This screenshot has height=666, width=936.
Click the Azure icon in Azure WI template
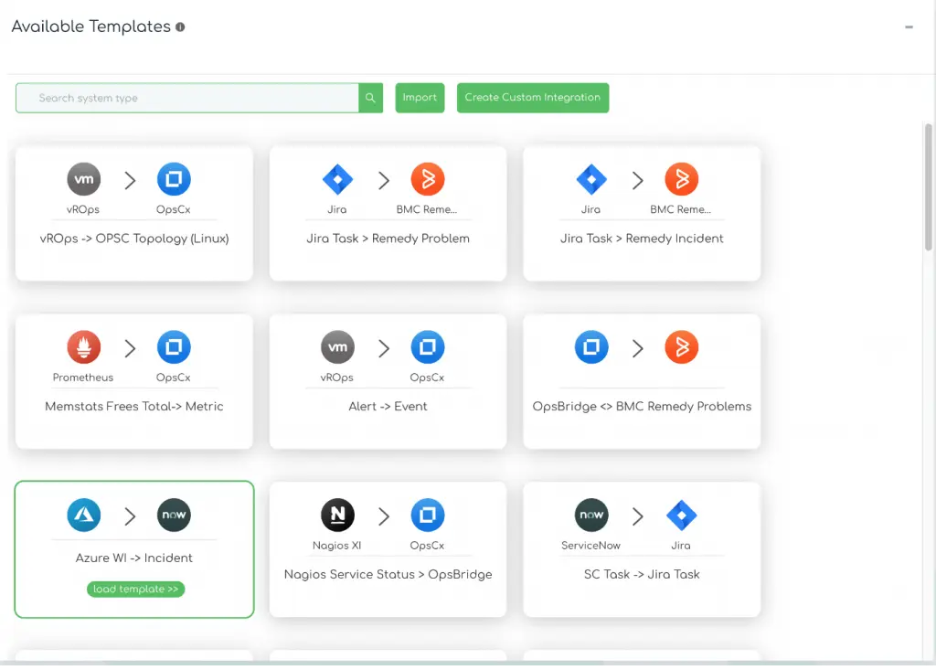[x=83, y=516]
